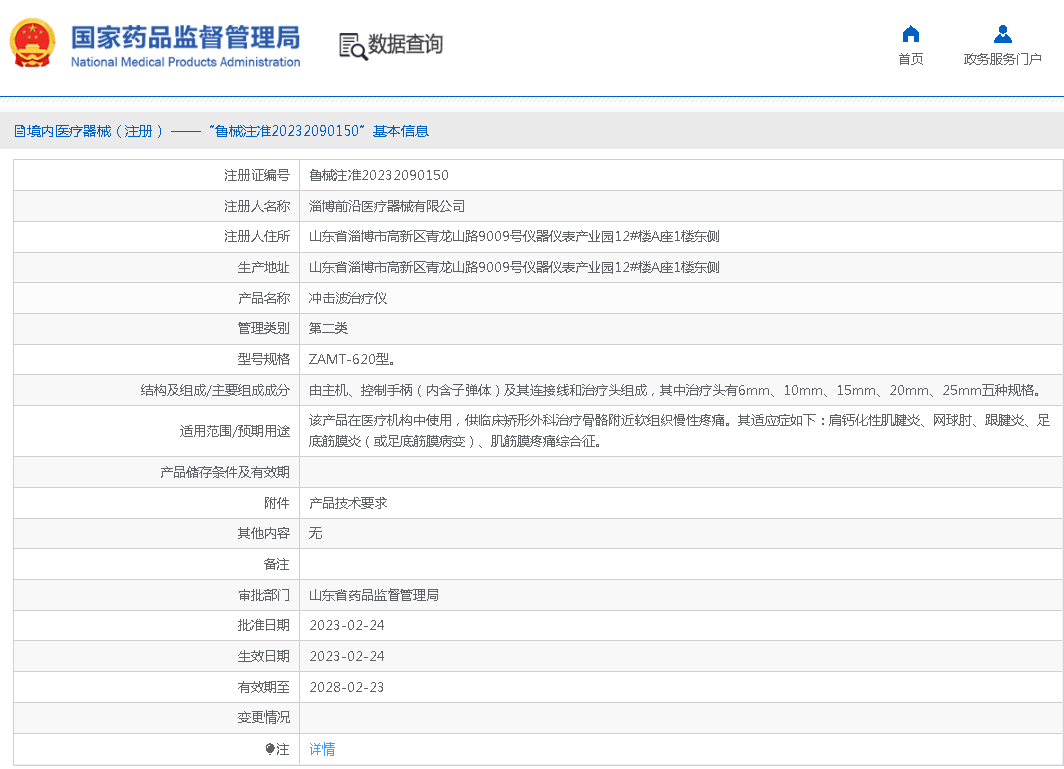The width and height of the screenshot is (1064, 769).
Task: Click the 数据查询 magnifier document icon
Action: coord(352,46)
